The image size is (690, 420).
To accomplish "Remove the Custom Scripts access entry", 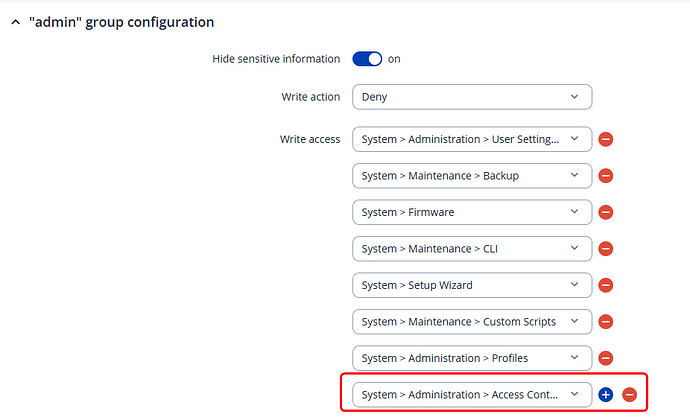I will point(606,321).
